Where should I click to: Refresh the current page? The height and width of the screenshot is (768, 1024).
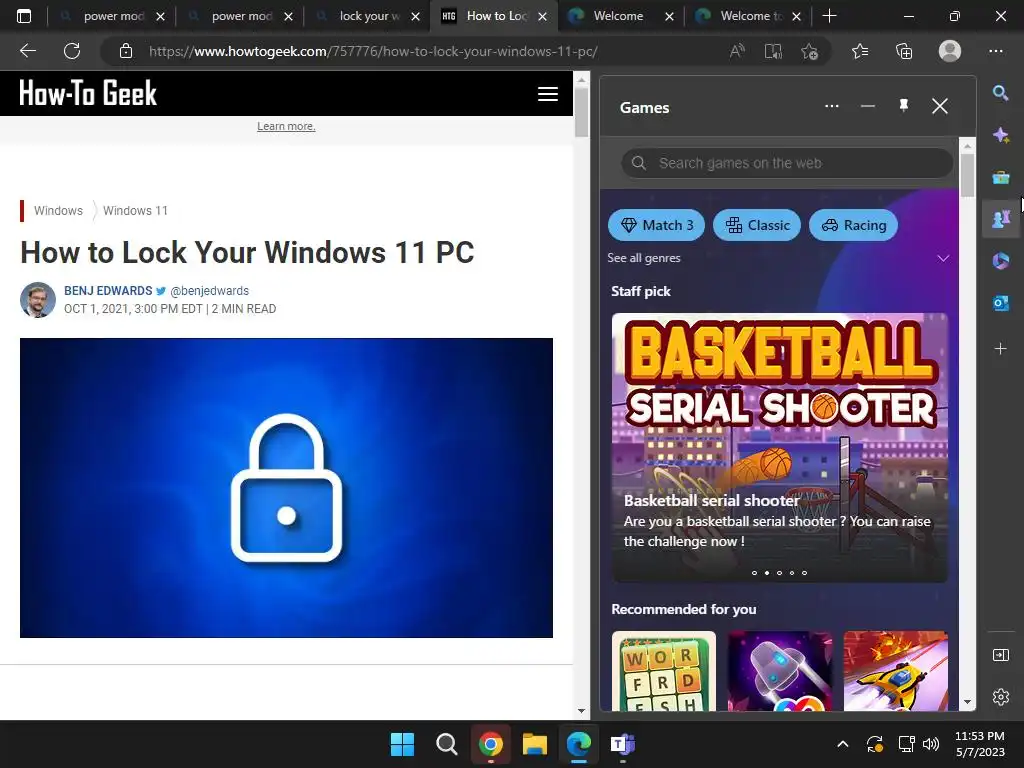(x=72, y=51)
